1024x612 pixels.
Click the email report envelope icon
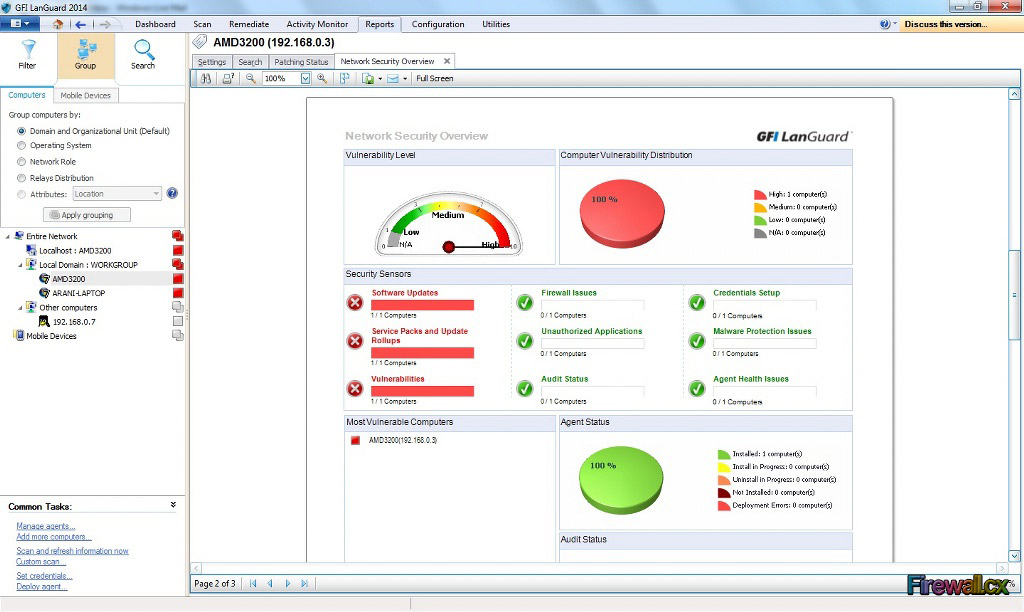(392, 78)
